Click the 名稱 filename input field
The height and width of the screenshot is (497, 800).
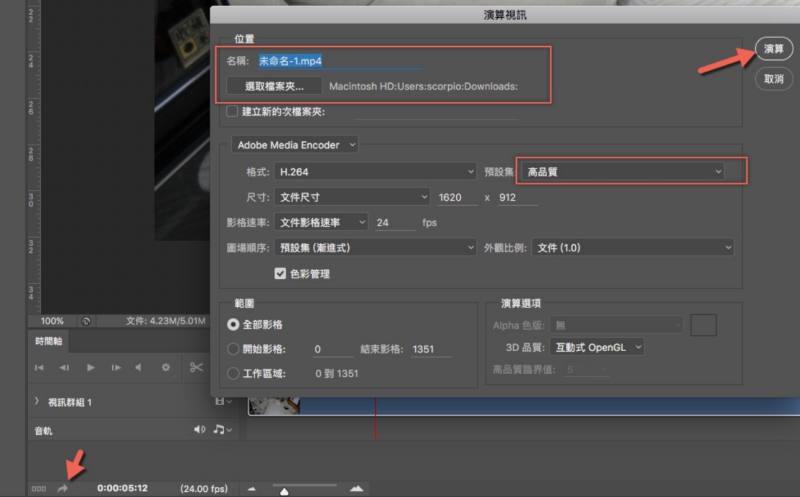pyautogui.click(x=400, y=60)
